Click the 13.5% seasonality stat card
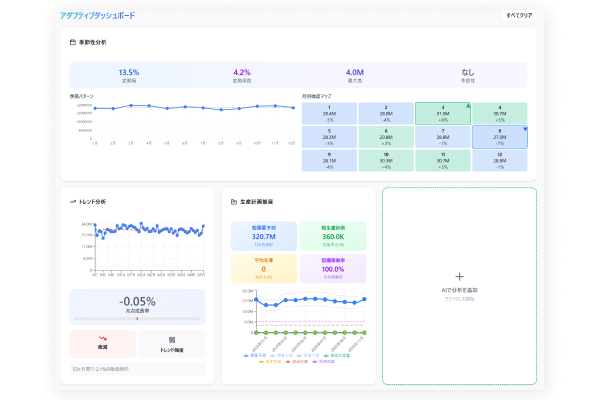This screenshot has height=400, width=600. [x=128, y=75]
